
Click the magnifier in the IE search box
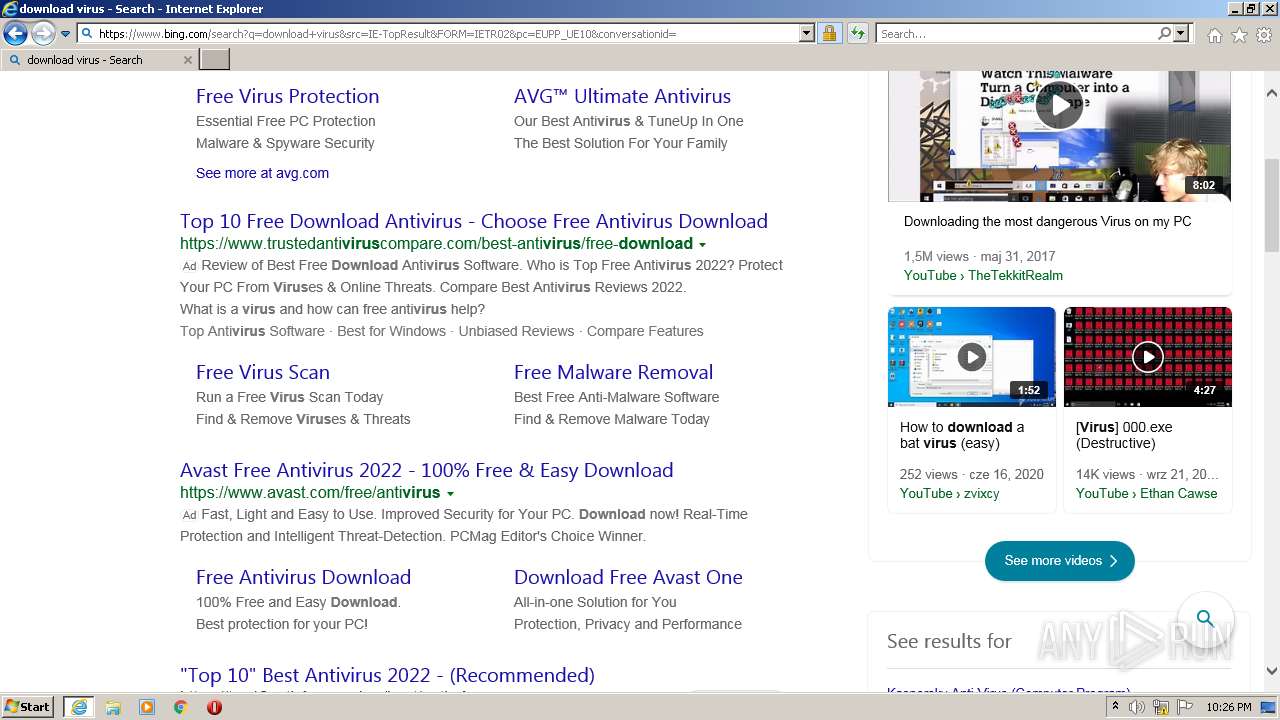(x=1164, y=34)
